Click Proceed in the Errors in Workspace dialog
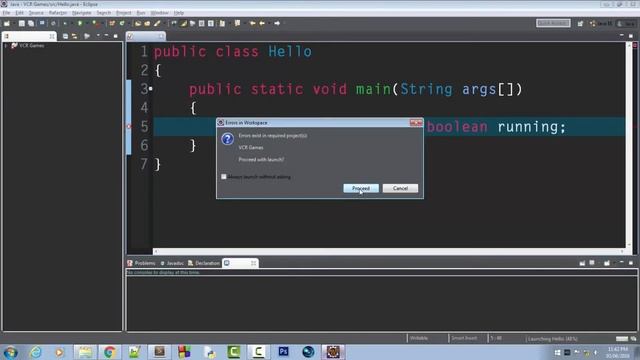The image size is (640, 360). click(361, 188)
